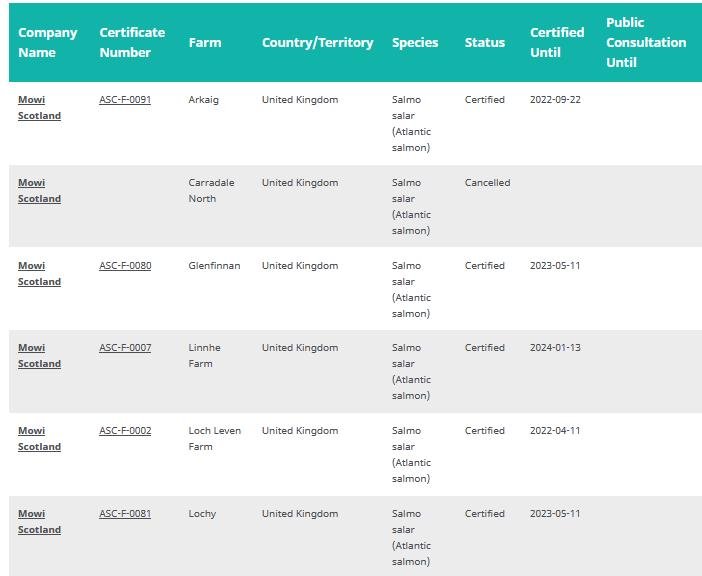Click the 2024-01-13 certified until date
The width and height of the screenshot is (702, 576).
(555, 348)
